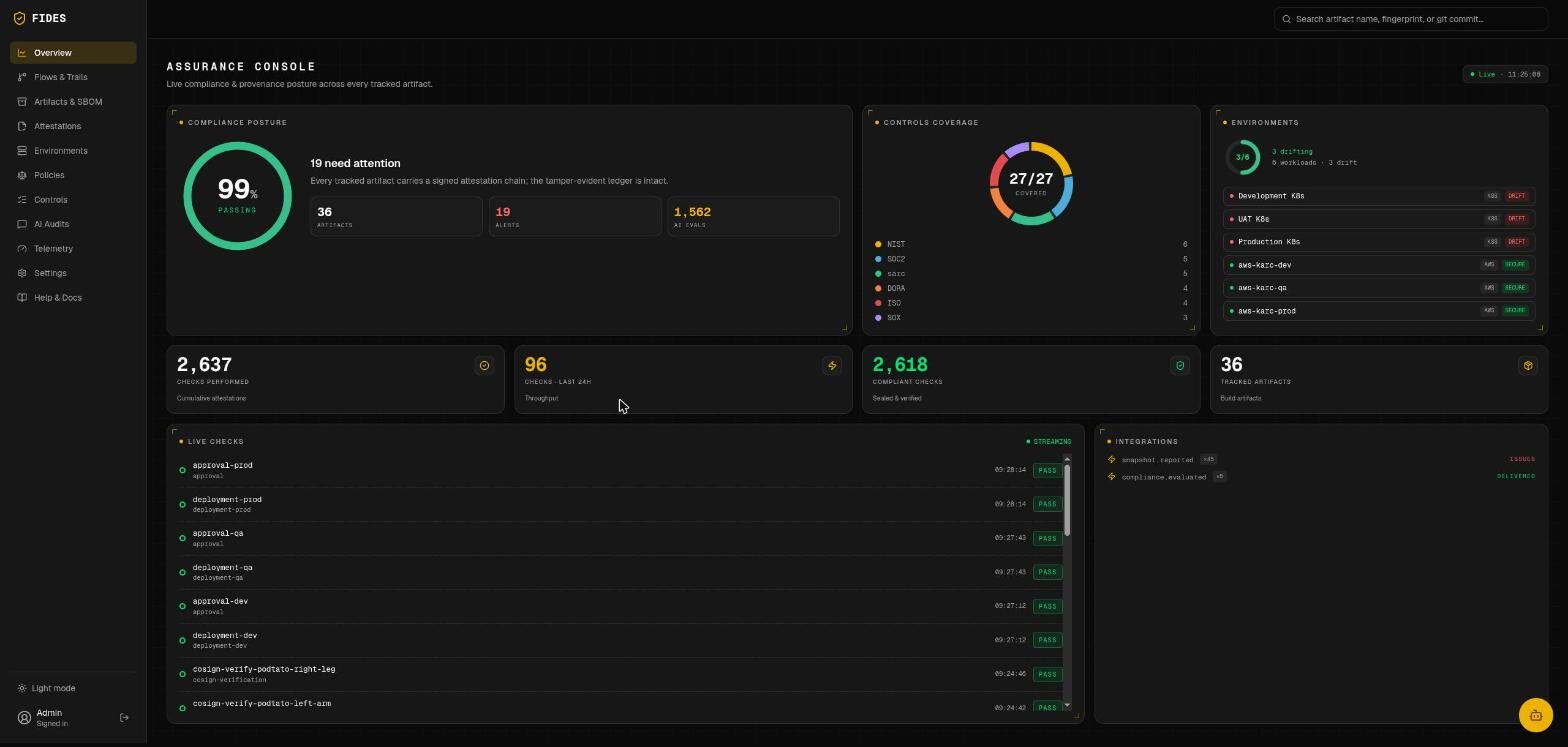Click the Telemetry chart icon
This screenshot has width=1568, height=747.
[x=22, y=249]
